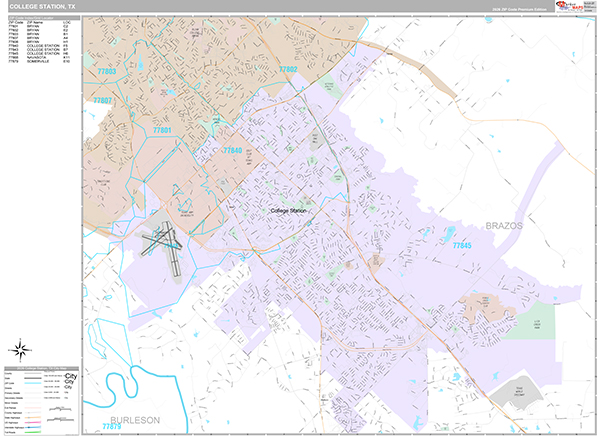Click the ZIP code 77840 label

point(233,150)
